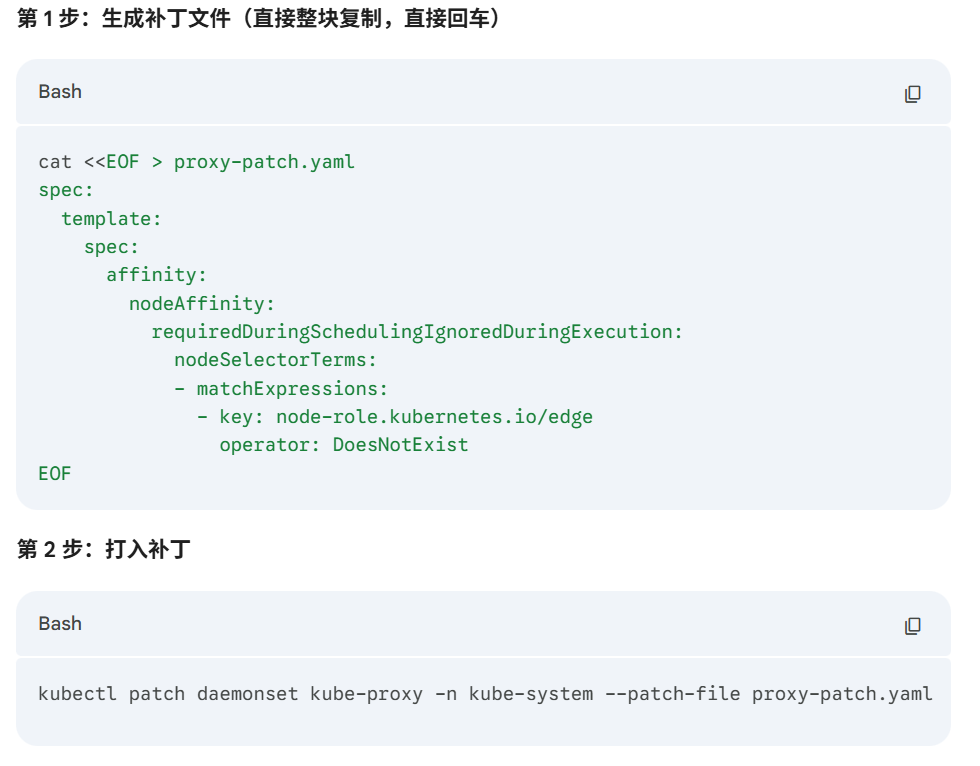Click the closing EOF line

coord(55,474)
